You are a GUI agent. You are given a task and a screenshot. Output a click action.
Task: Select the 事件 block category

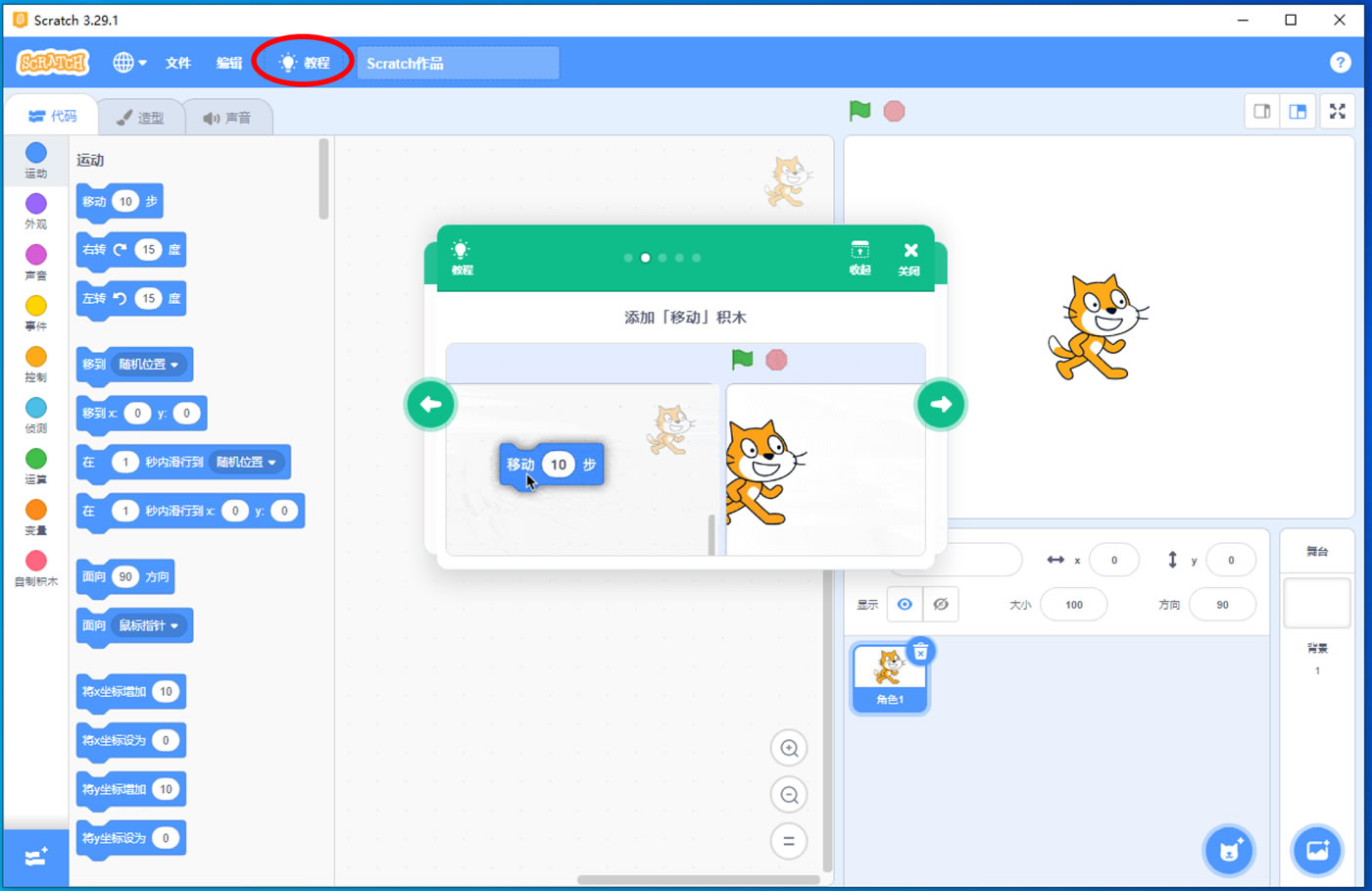click(x=36, y=313)
